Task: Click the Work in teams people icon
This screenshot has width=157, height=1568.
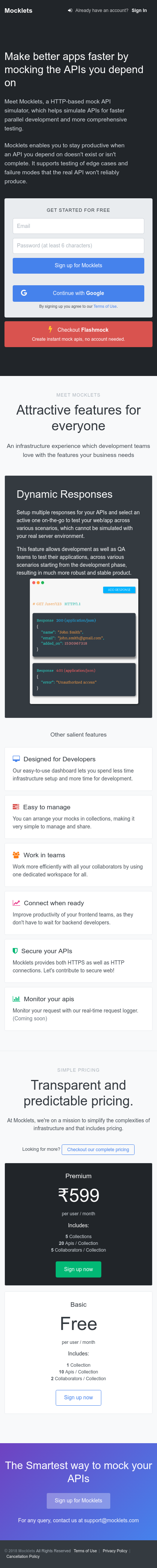Action: [16, 855]
